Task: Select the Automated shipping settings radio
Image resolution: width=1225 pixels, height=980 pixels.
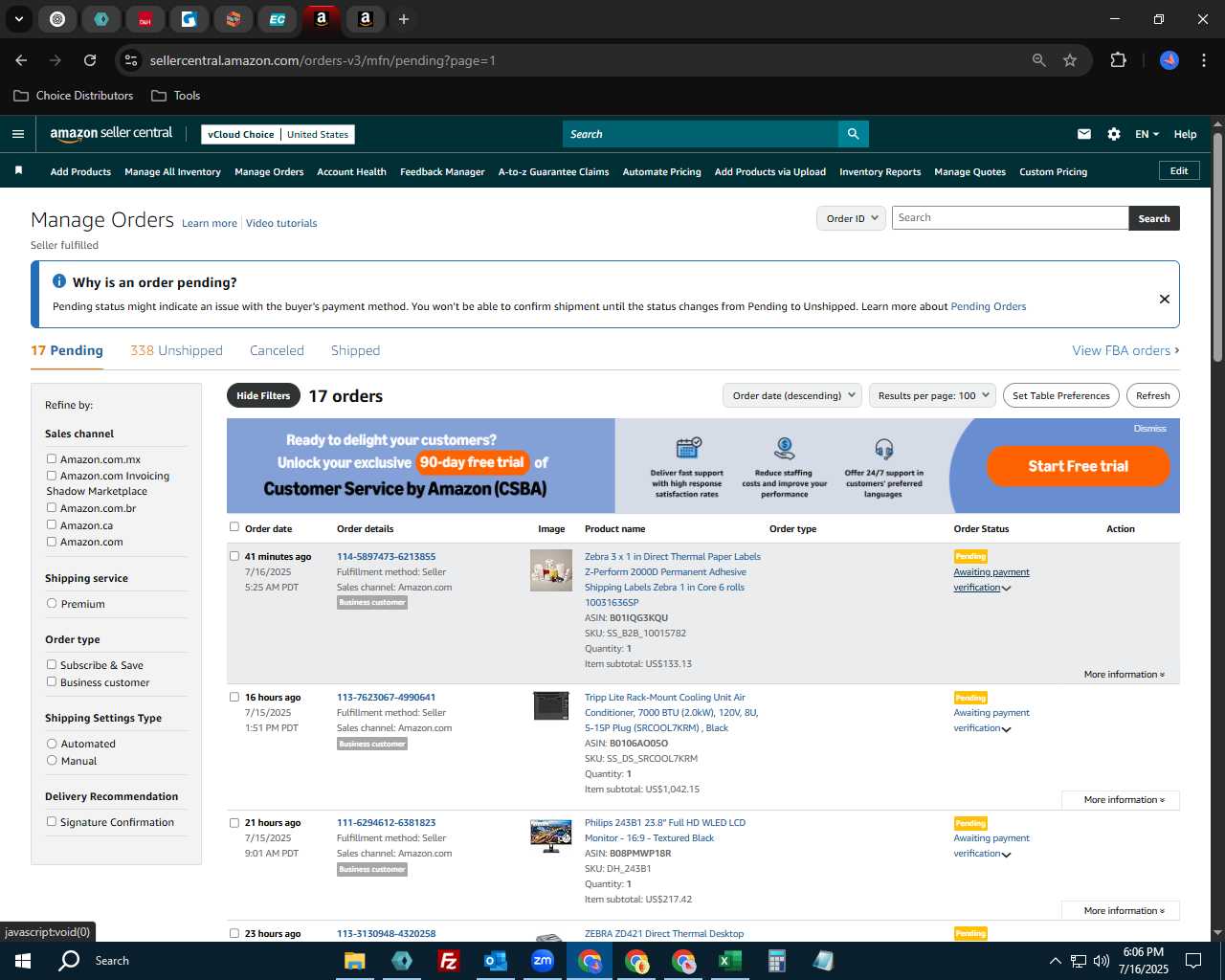Action: tap(52, 744)
